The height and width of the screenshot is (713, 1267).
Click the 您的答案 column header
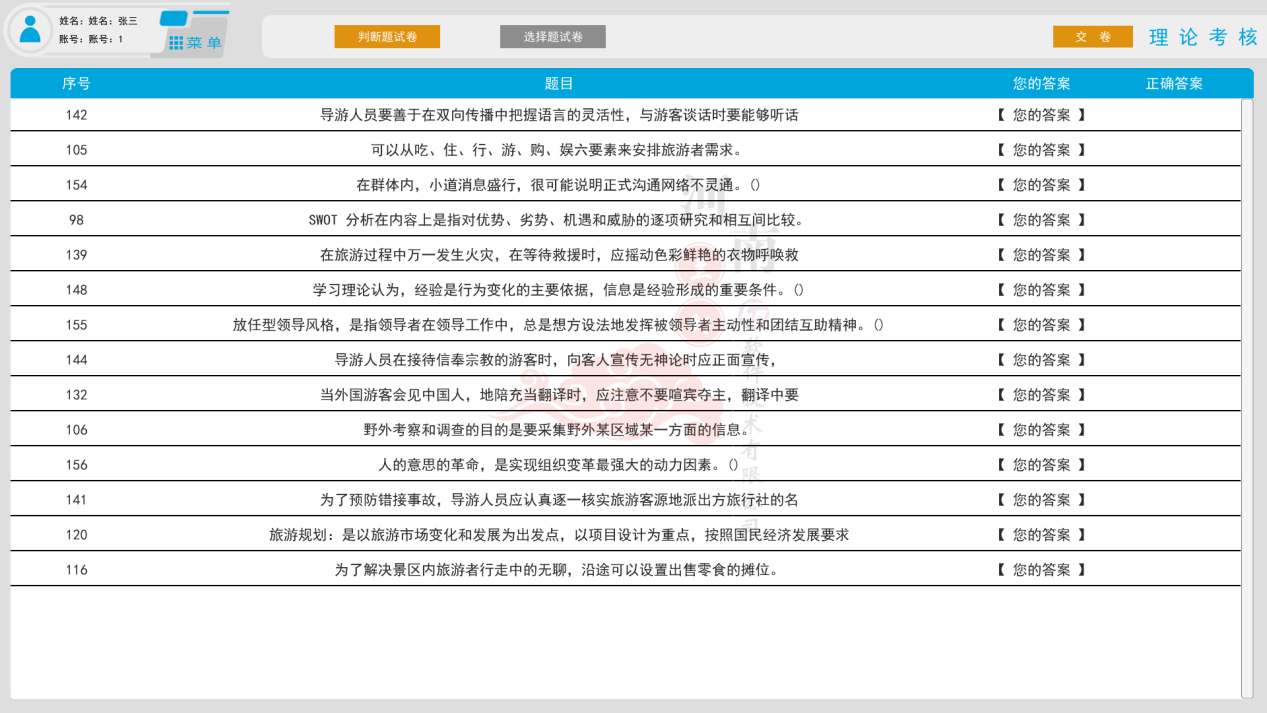click(x=1041, y=84)
